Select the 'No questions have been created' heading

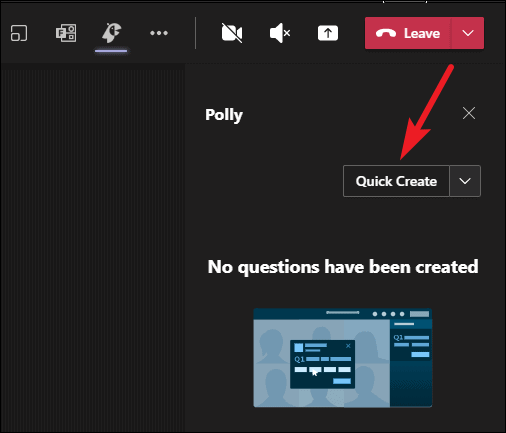(x=343, y=267)
